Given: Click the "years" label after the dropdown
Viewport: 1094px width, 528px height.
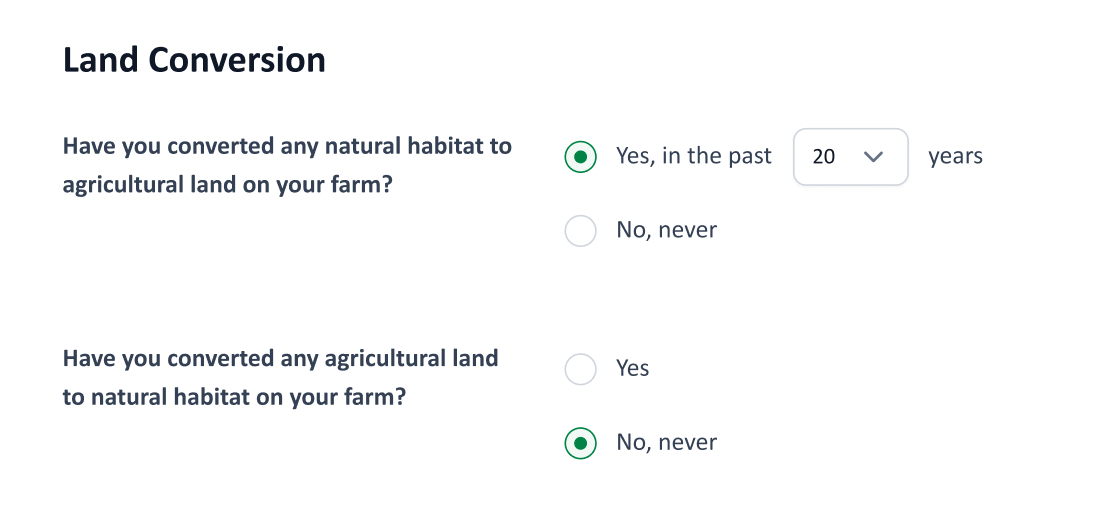Looking at the screenshot, I should 955,156.
